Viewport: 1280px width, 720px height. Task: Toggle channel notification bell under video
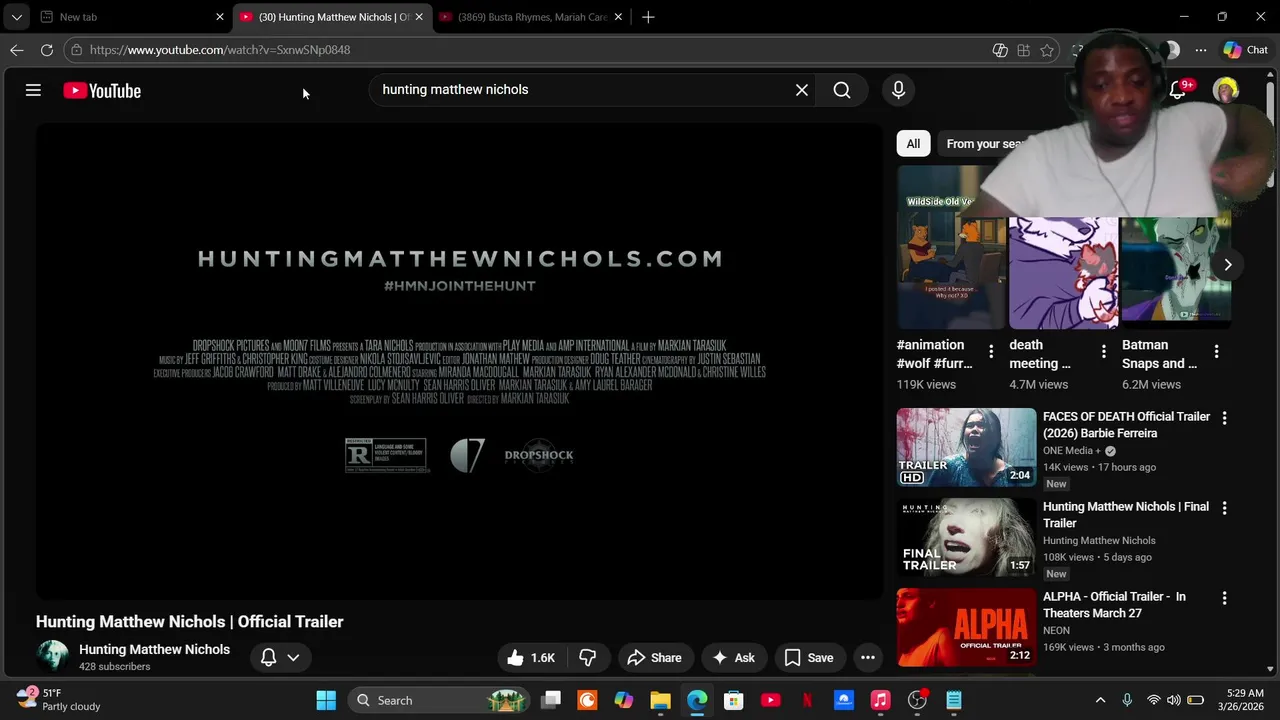[268, 657]
